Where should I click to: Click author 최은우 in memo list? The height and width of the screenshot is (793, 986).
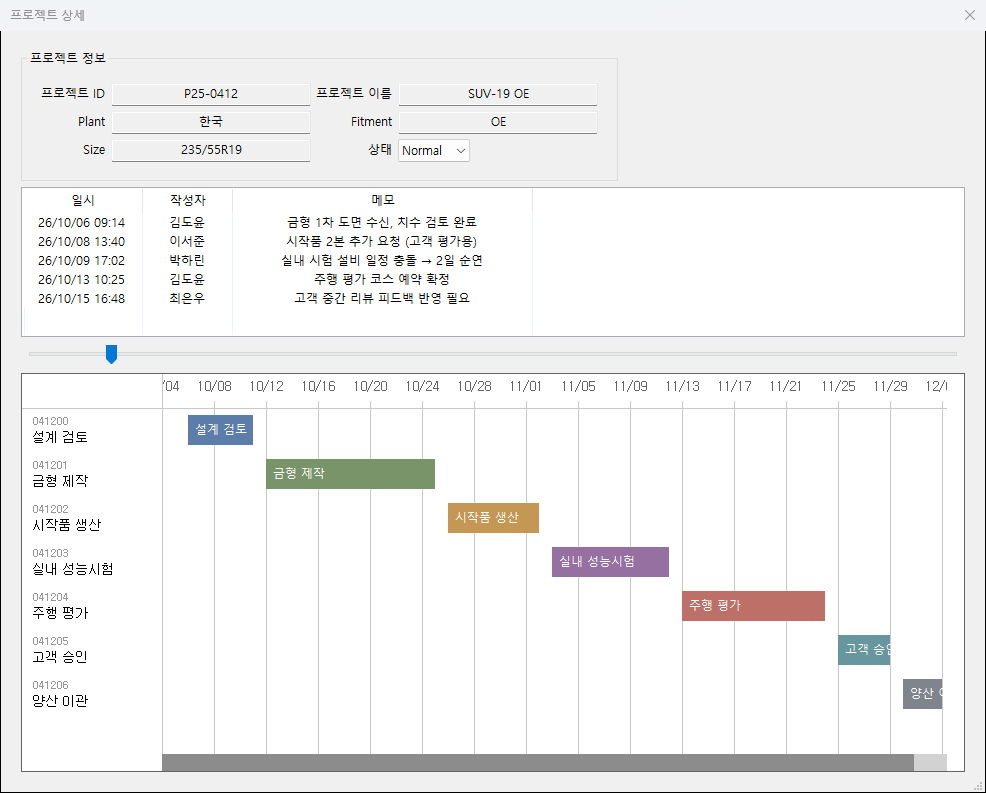tap(187, 299)
